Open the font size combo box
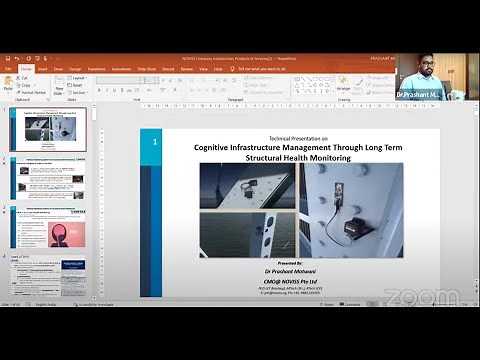 tap(152, 80)
